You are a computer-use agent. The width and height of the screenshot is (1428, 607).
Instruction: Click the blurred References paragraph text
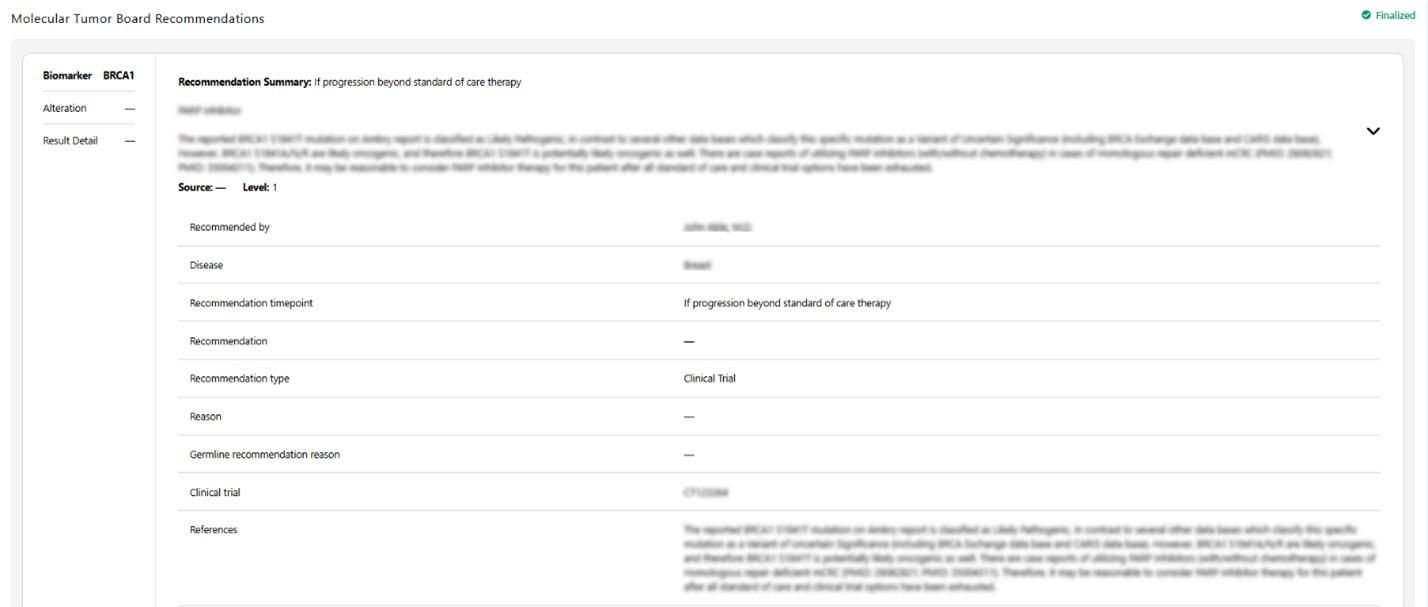1030,557
